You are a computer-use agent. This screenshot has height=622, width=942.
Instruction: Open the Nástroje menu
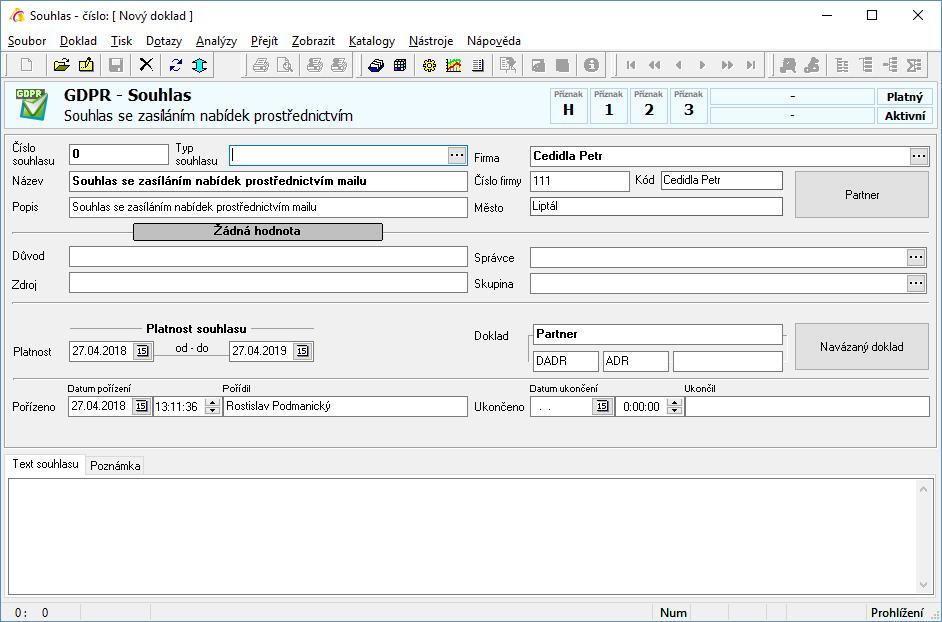(431, 41)
